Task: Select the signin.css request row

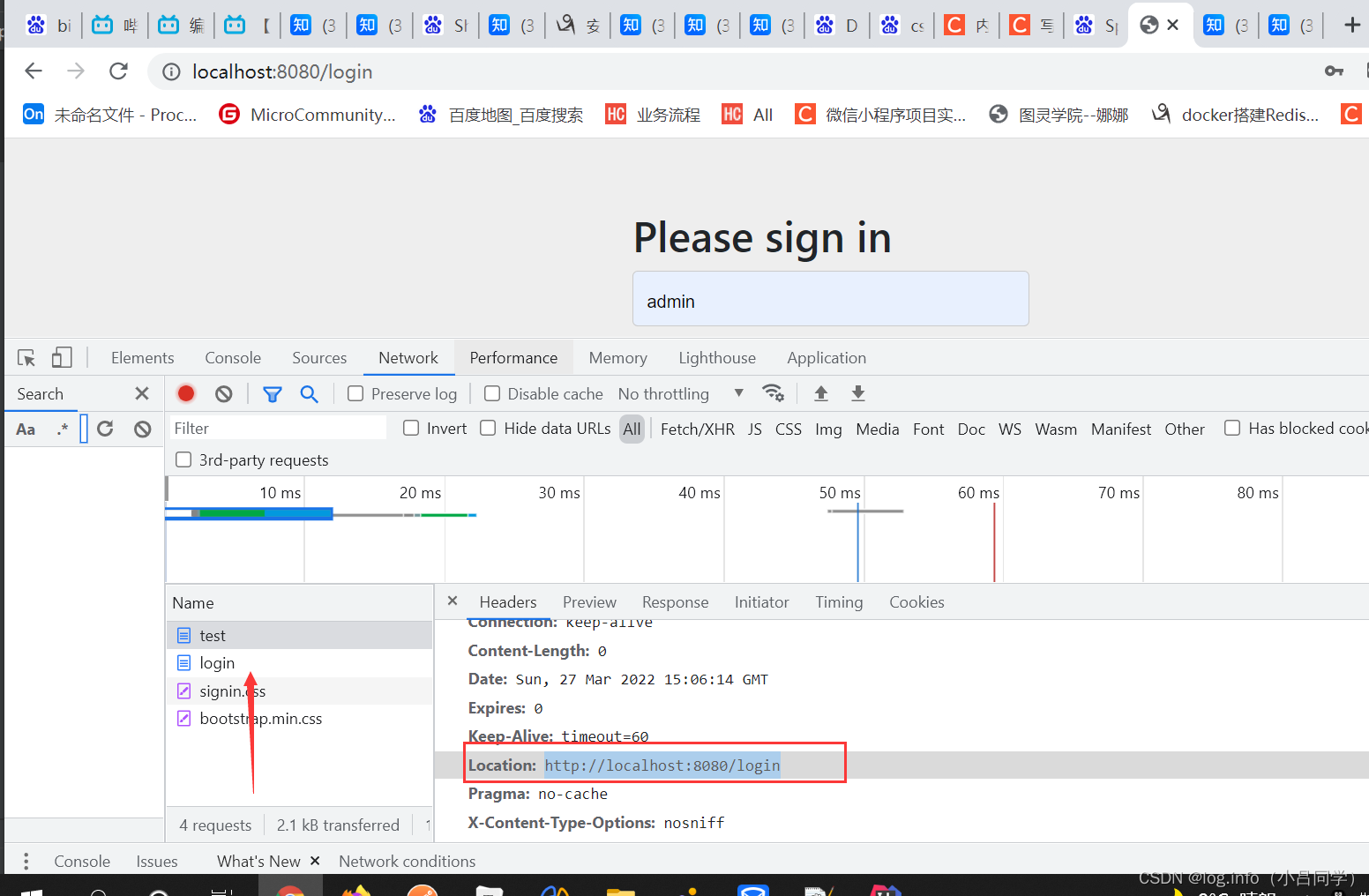Action: click(300, 691)
